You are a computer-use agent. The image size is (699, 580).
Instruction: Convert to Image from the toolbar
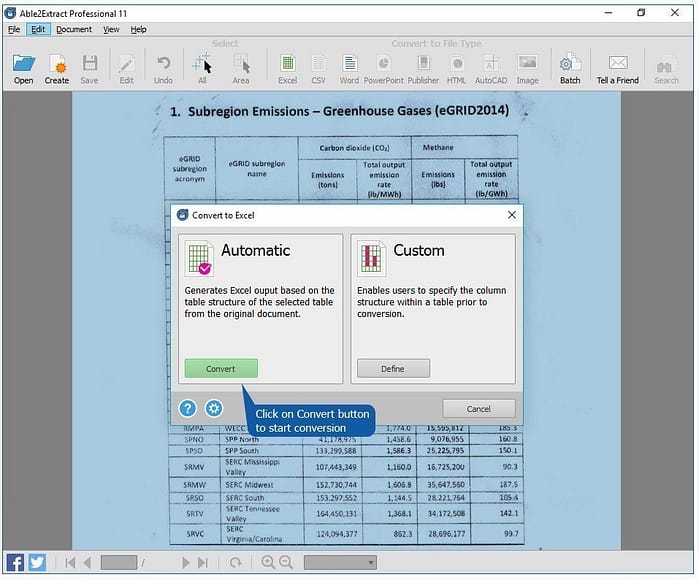click(527, 69)
